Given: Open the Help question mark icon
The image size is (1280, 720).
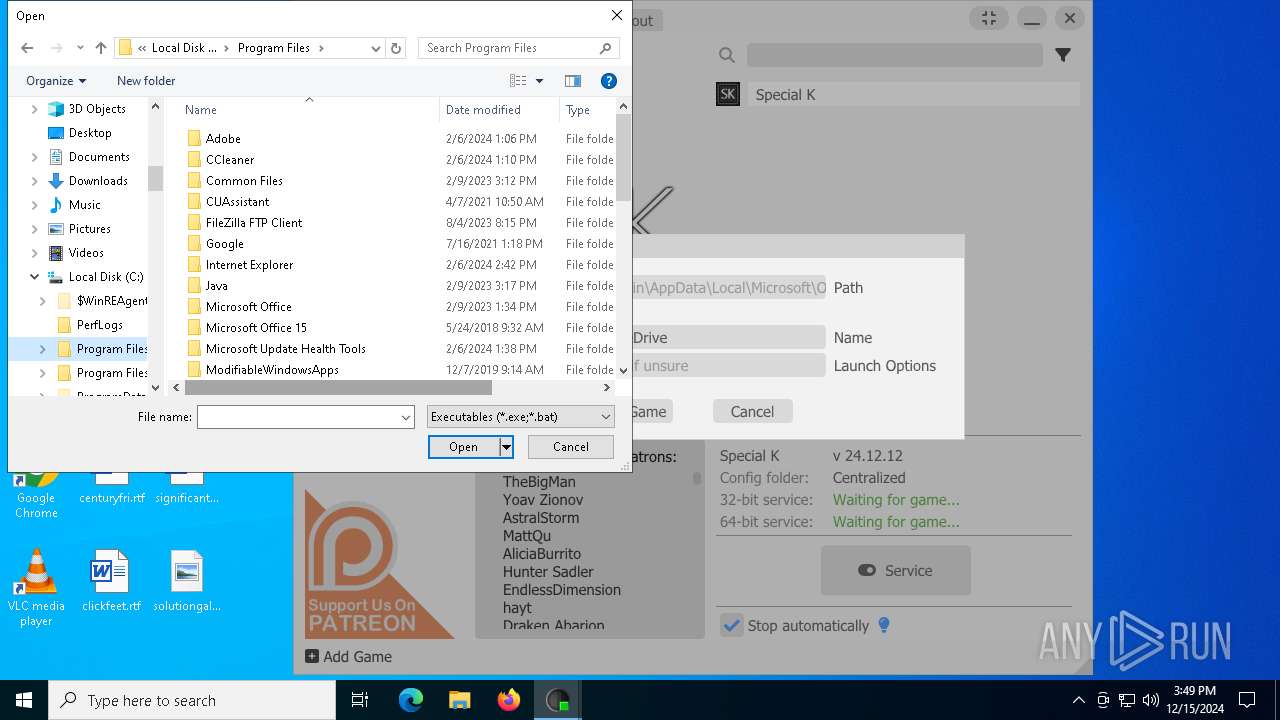Looking at the screenshot, I should tap(609, 81).
